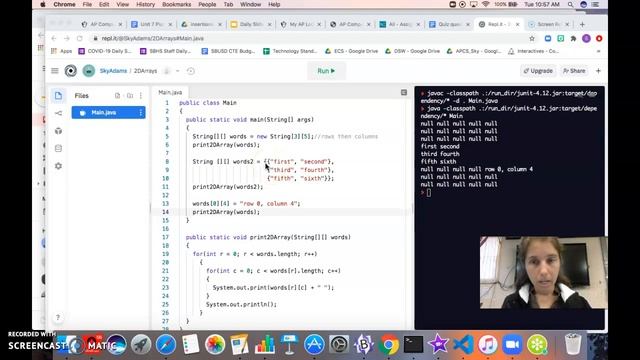Open the Packages cube sidebar icon
This screenshot has width=640, height=360.
tap(58, 131)
